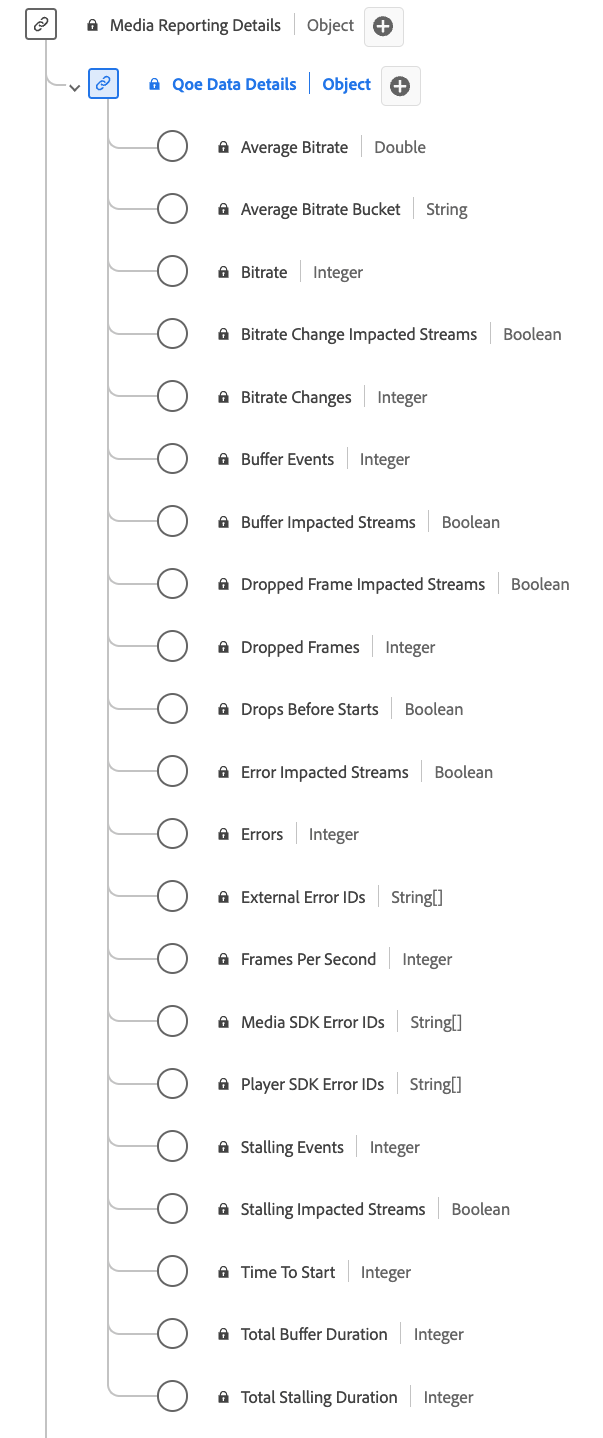Click the plus button on Media Reporting Details
Viewport: 603px width, 1438px height.
click(x=383, y=26)
